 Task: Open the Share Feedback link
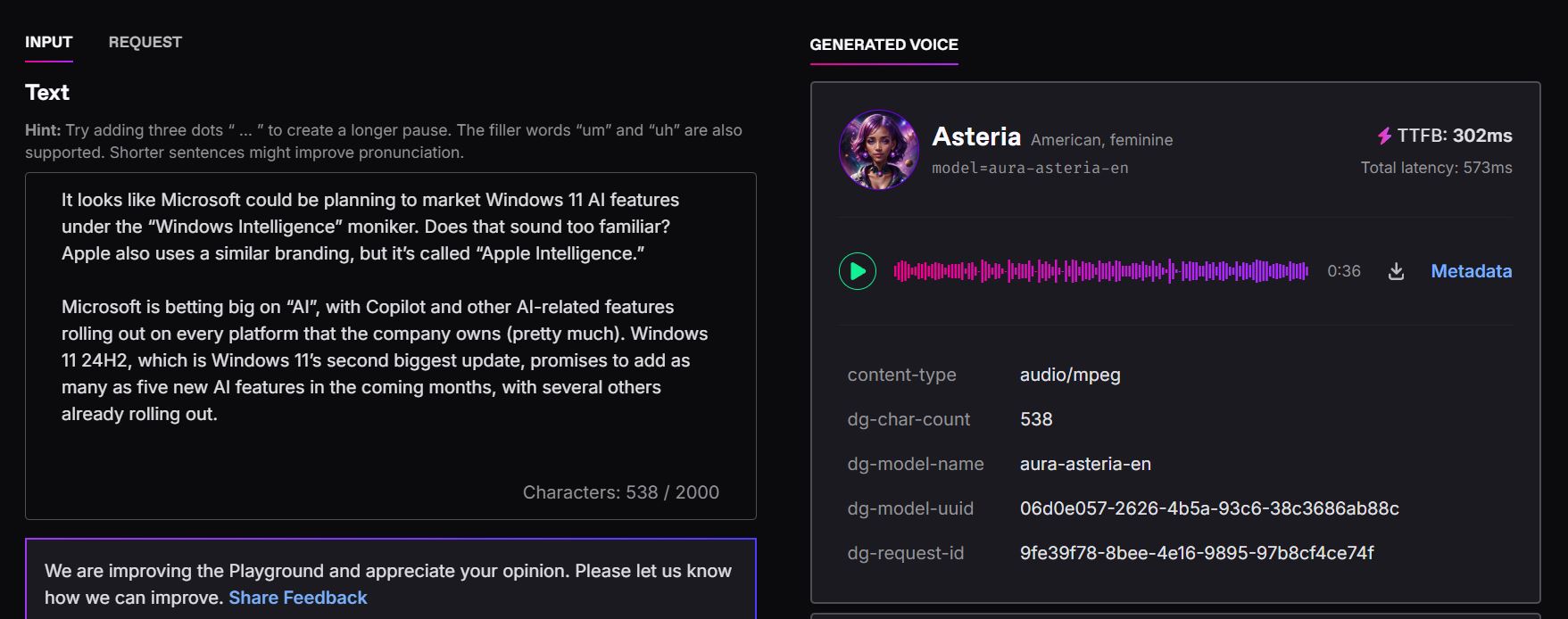pyautogui.click(x=298, y=598)
